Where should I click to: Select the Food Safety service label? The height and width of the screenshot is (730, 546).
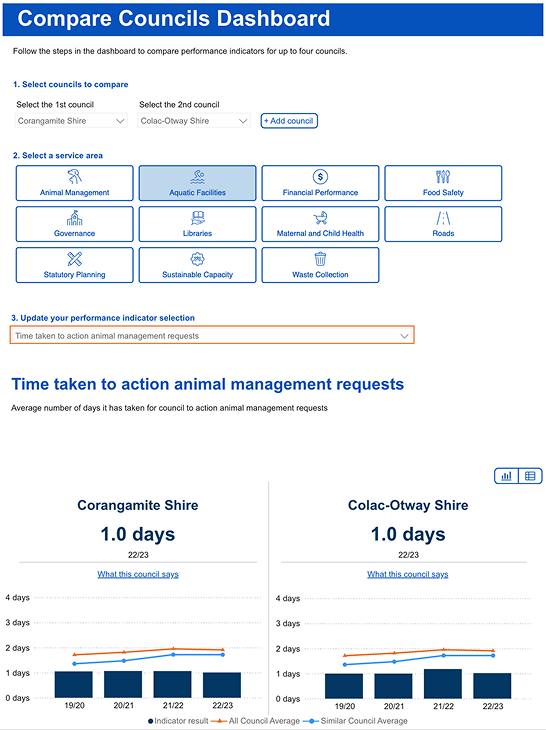pyautogui.click(x=443, y=192)
